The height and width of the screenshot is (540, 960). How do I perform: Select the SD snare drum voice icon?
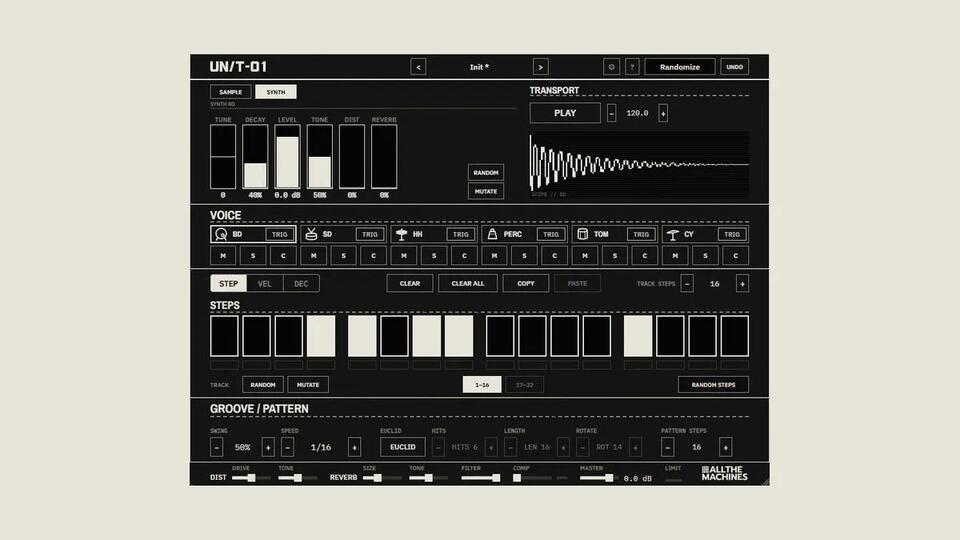tap(311, 234)
